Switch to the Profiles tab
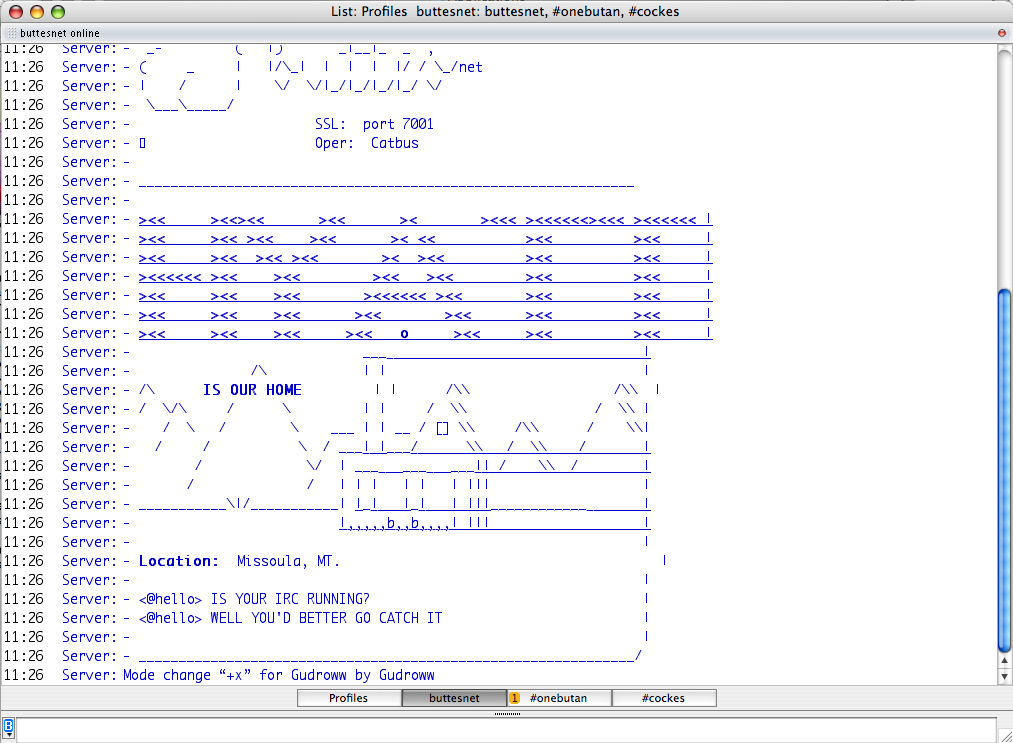Image resolution: width=1013 pixels, height=743 pixels. click(349, 698)
